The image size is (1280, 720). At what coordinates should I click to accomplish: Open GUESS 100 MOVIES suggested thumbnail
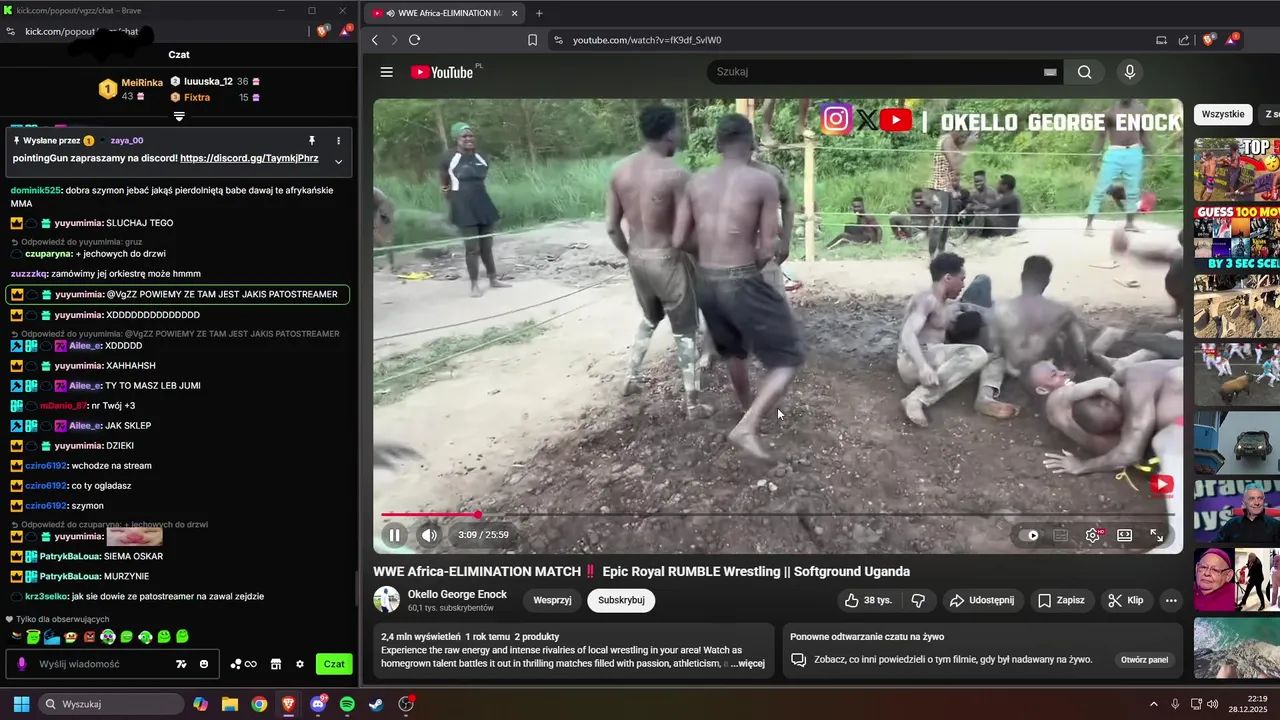pyautogui.click(x=1237, y=238)
